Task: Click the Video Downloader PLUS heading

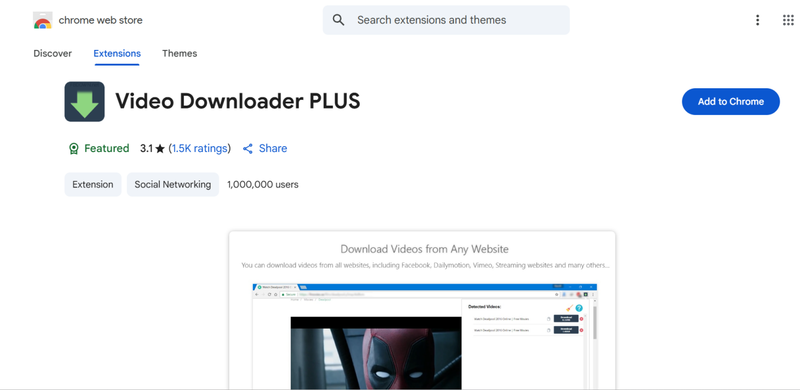Action: (x=238, y=101)
